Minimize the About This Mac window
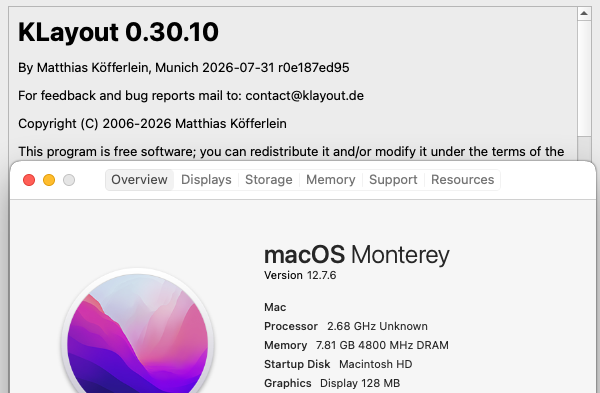This screenshot has height=393, width=600. (49, 180)
